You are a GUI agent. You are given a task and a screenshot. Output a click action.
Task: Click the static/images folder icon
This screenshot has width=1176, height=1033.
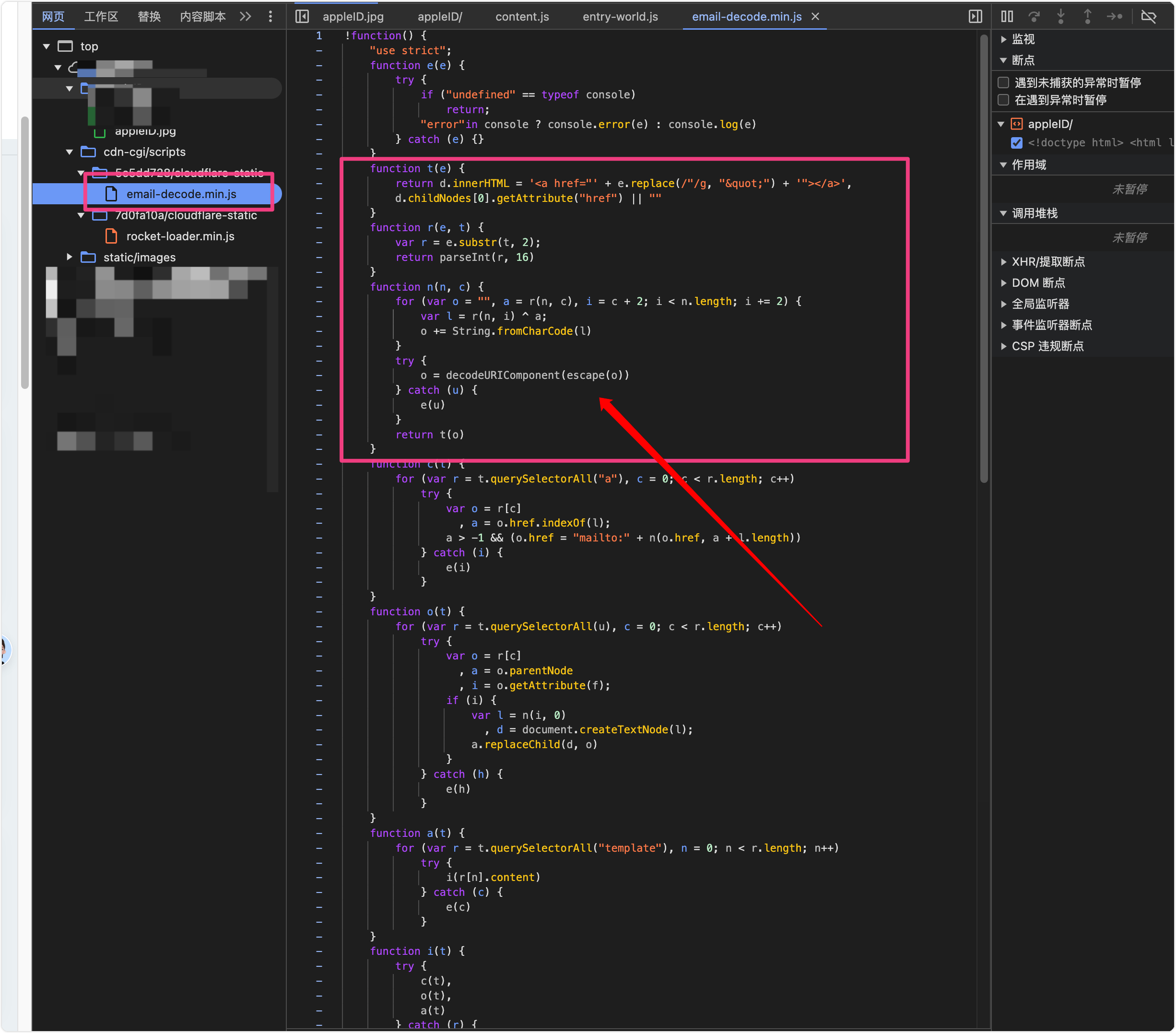tap(88, 257)
